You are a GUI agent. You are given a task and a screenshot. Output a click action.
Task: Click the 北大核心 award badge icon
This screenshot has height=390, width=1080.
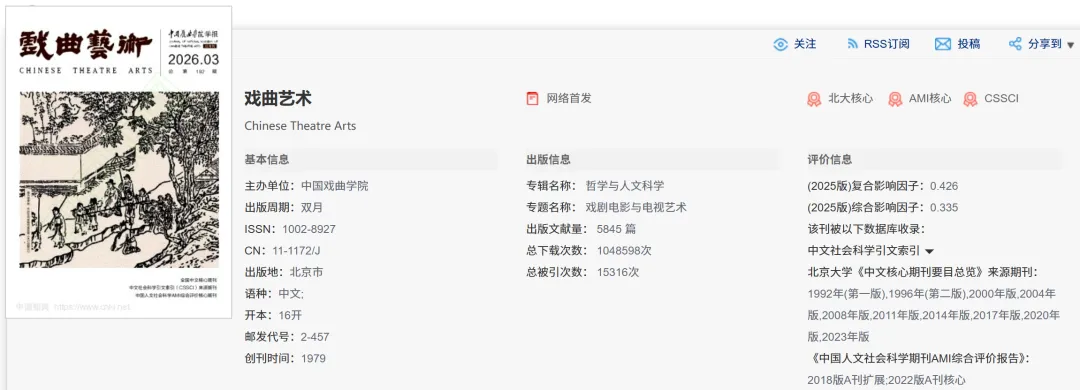coord(814,99)
